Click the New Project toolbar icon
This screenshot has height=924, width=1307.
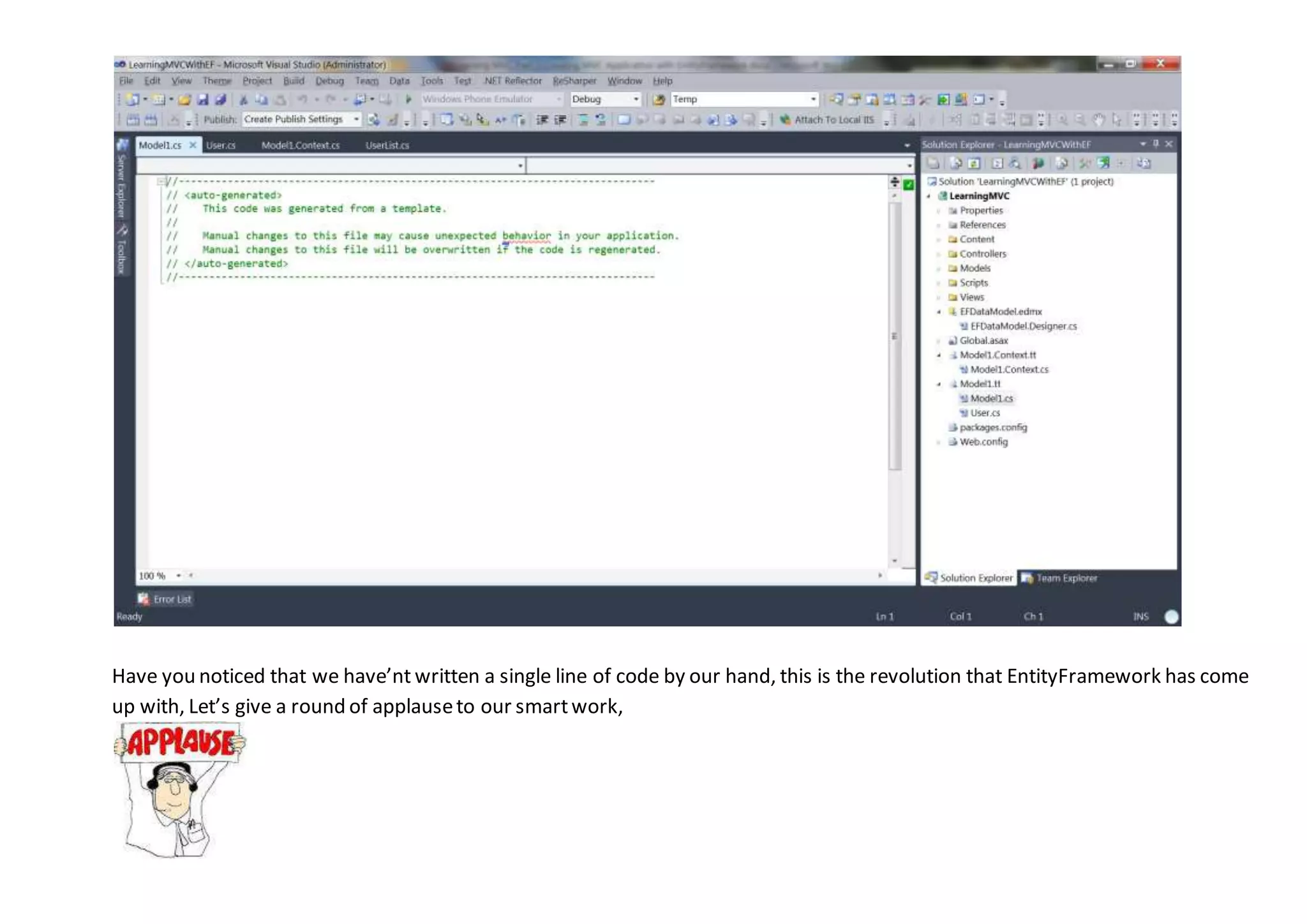[x=133, y=100]
